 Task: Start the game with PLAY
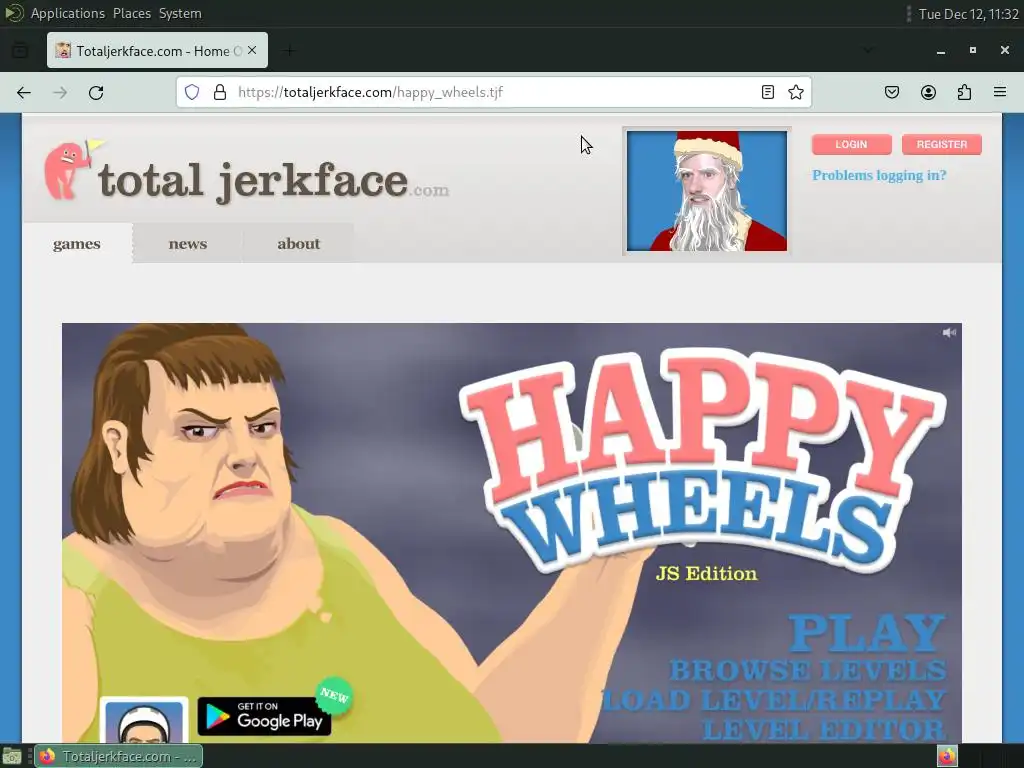click(867, 632)
